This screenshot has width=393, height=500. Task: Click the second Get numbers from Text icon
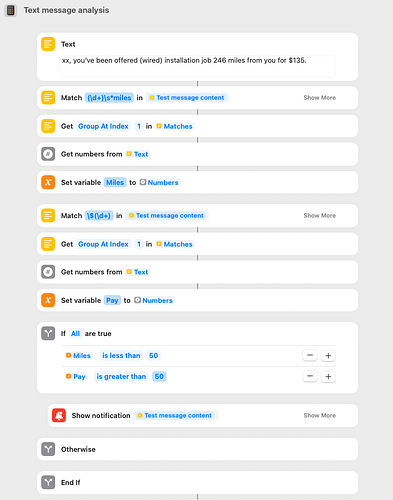pyautogui.click(x=48, y=272)
